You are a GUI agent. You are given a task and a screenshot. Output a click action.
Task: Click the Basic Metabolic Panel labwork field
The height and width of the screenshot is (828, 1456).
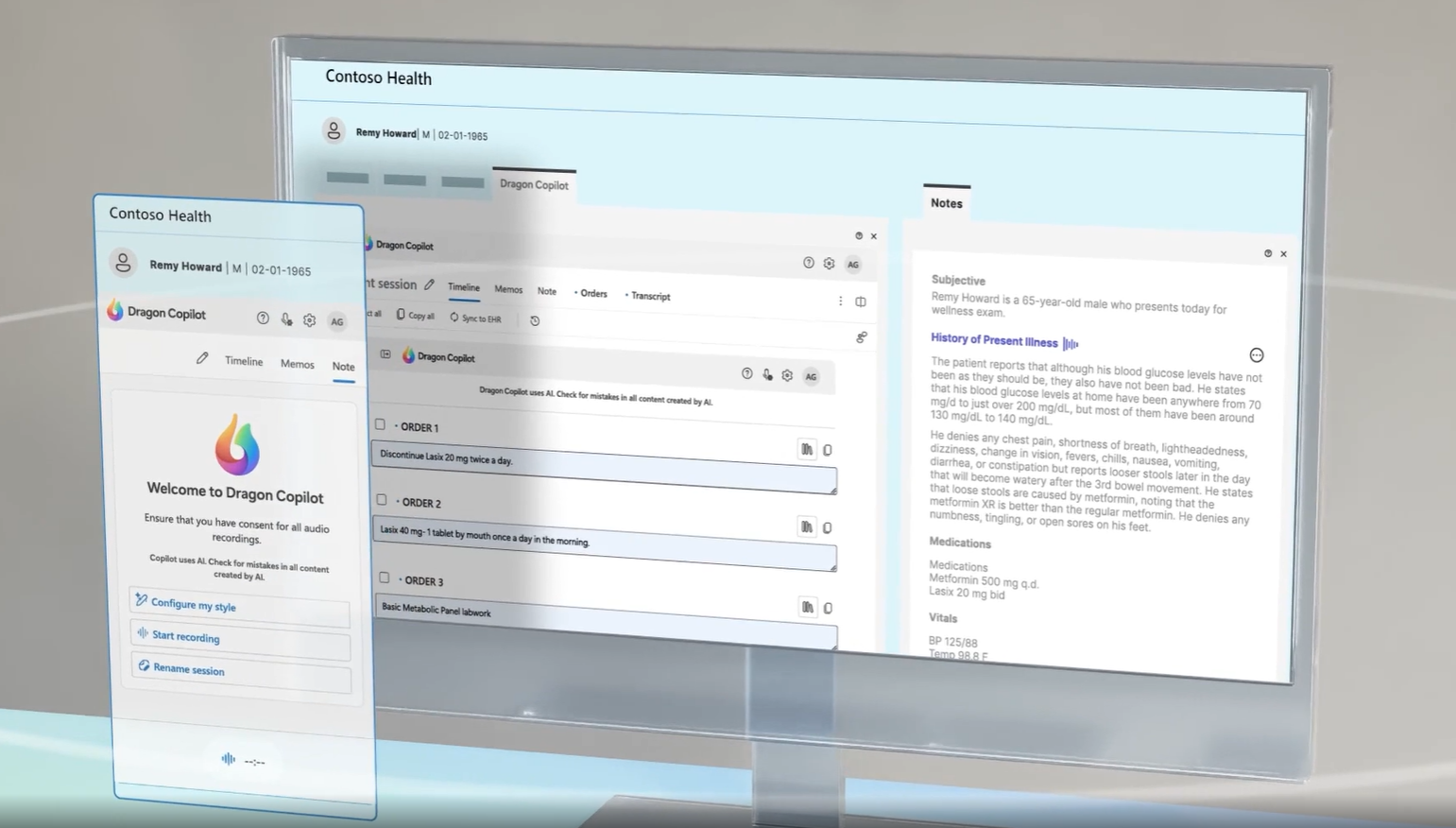tap(606, 620)
